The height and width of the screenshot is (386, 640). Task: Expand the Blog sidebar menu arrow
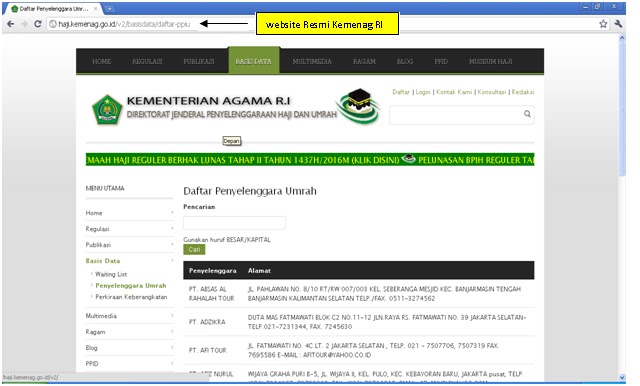point(172,347)
